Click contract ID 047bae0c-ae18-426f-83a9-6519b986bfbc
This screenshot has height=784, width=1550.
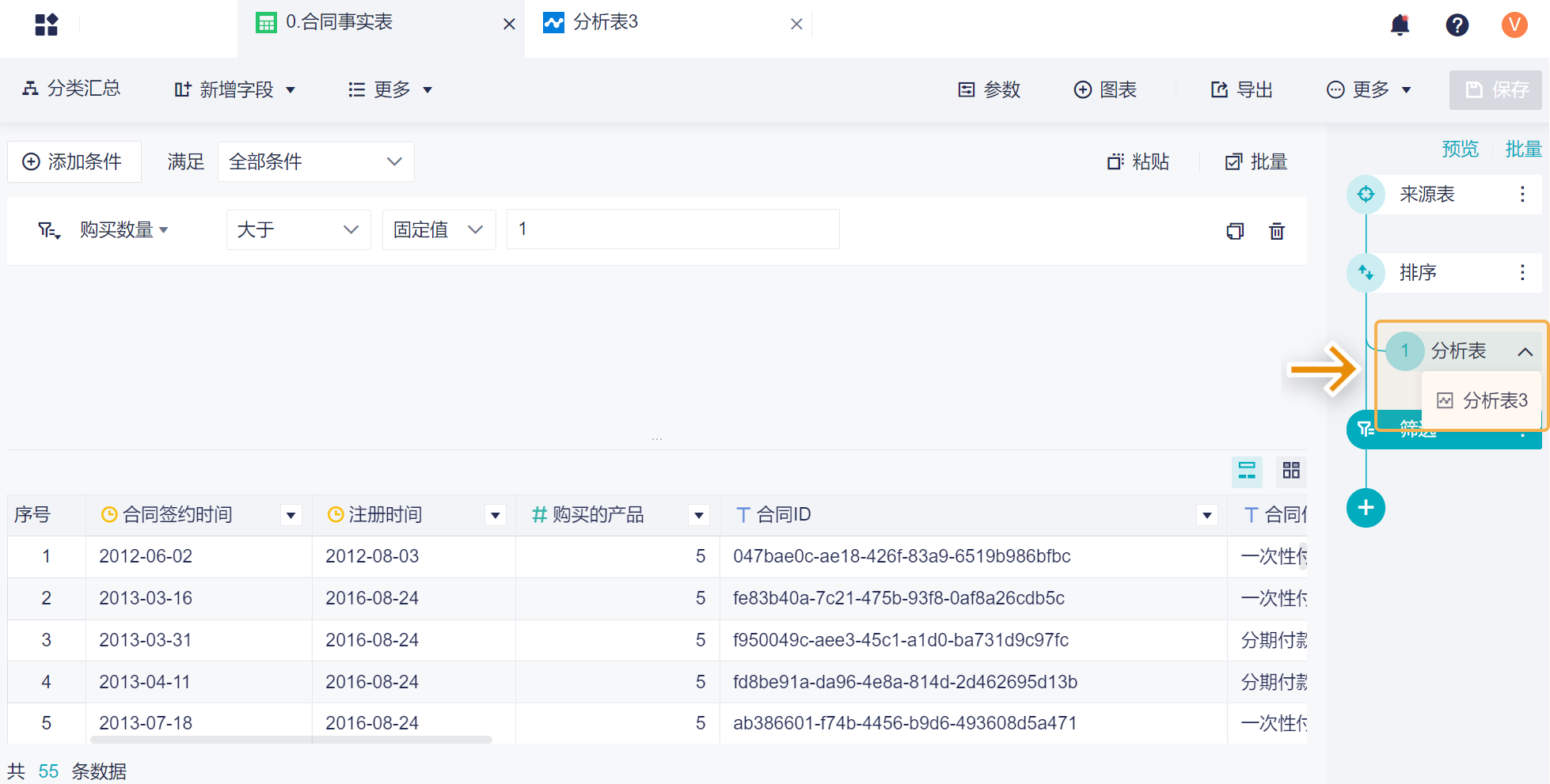[x=902, y=556]
